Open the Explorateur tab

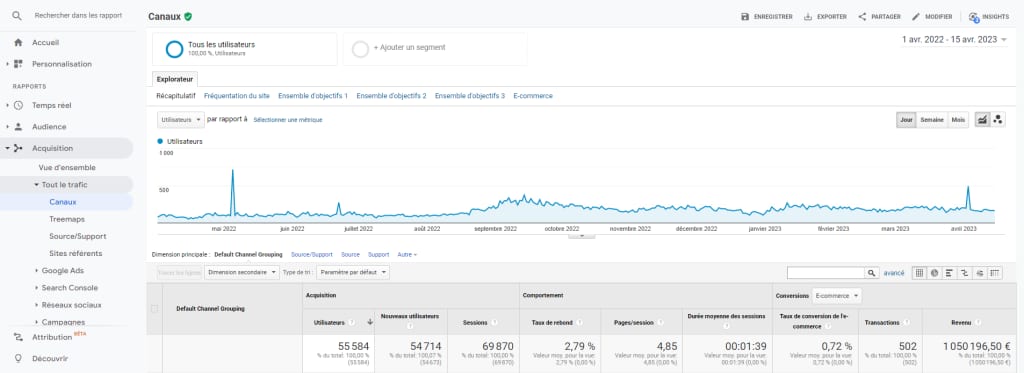tap(175, 79)
